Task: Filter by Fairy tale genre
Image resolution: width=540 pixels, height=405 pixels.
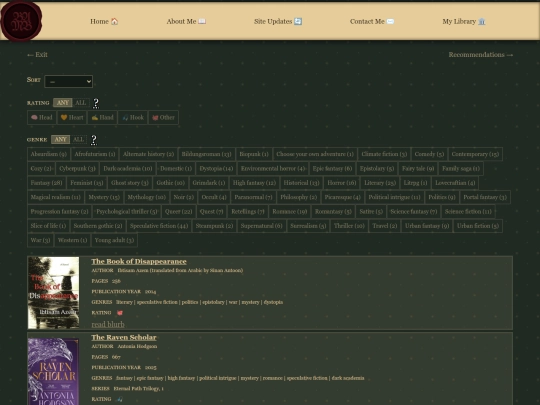Action: 418,168
